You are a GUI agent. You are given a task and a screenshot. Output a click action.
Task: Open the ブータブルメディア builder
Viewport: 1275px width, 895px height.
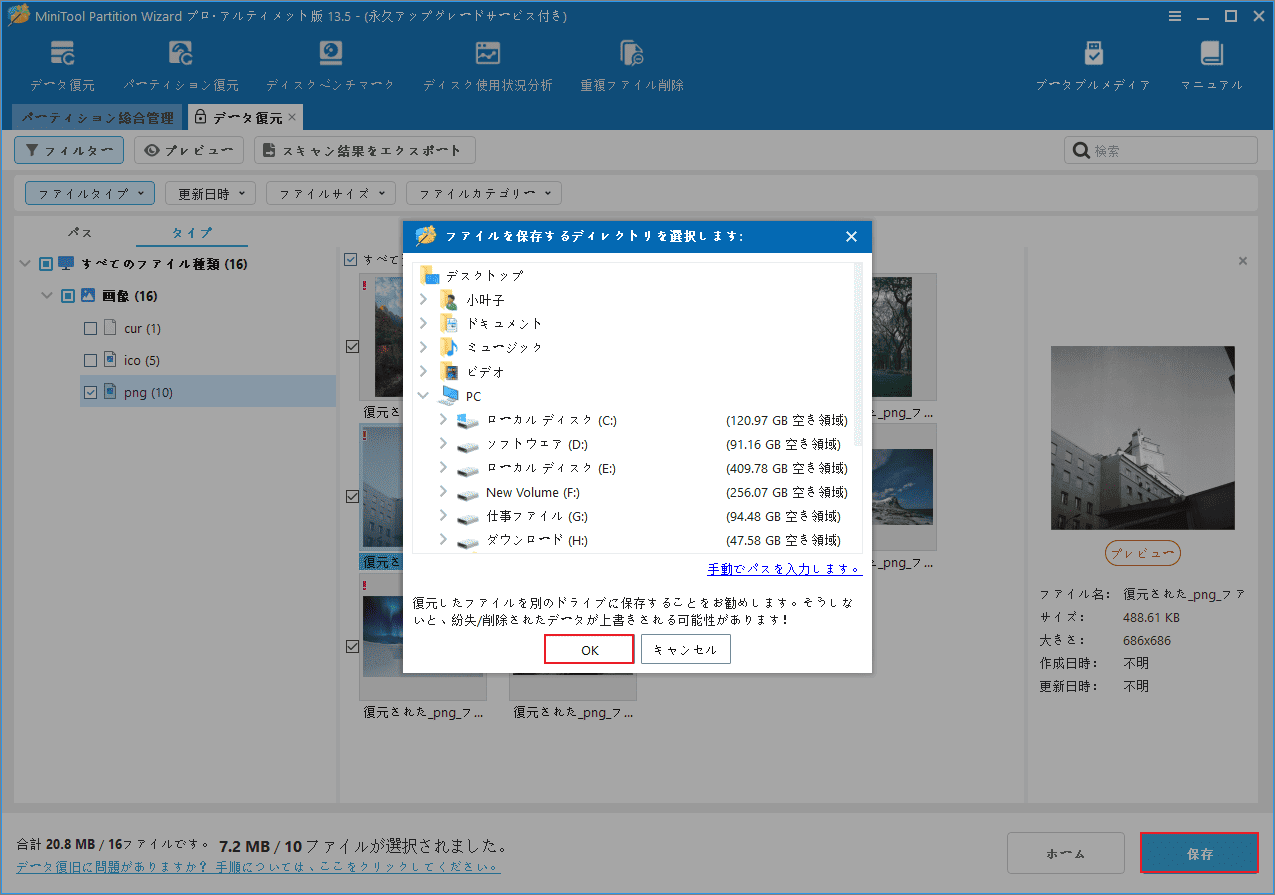coord(1093,63)
